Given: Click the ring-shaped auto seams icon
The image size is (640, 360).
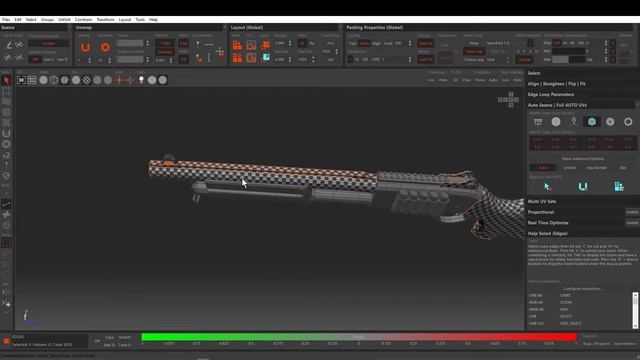Looking at the screenshot, I should click(x=628, y=122).
